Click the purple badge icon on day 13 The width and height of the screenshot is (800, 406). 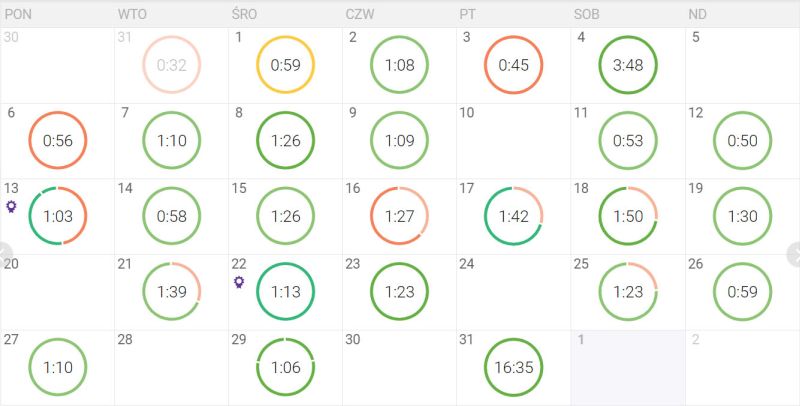pyautogui.click(x=12, y=206)
